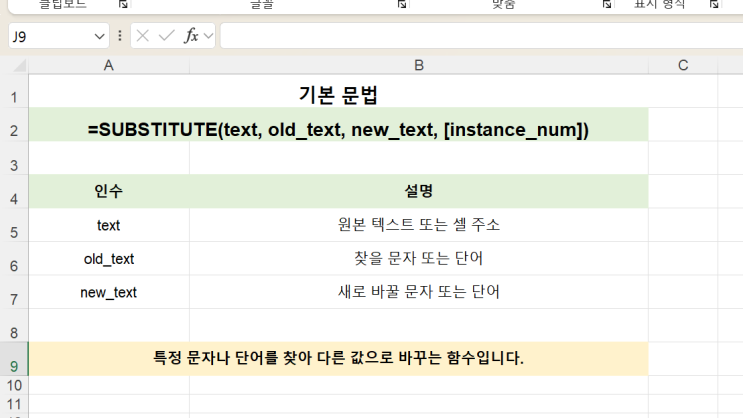Click the title cell '기본 문법'
The height and width of the screenshot is (418, 743).
click(338, 91)
